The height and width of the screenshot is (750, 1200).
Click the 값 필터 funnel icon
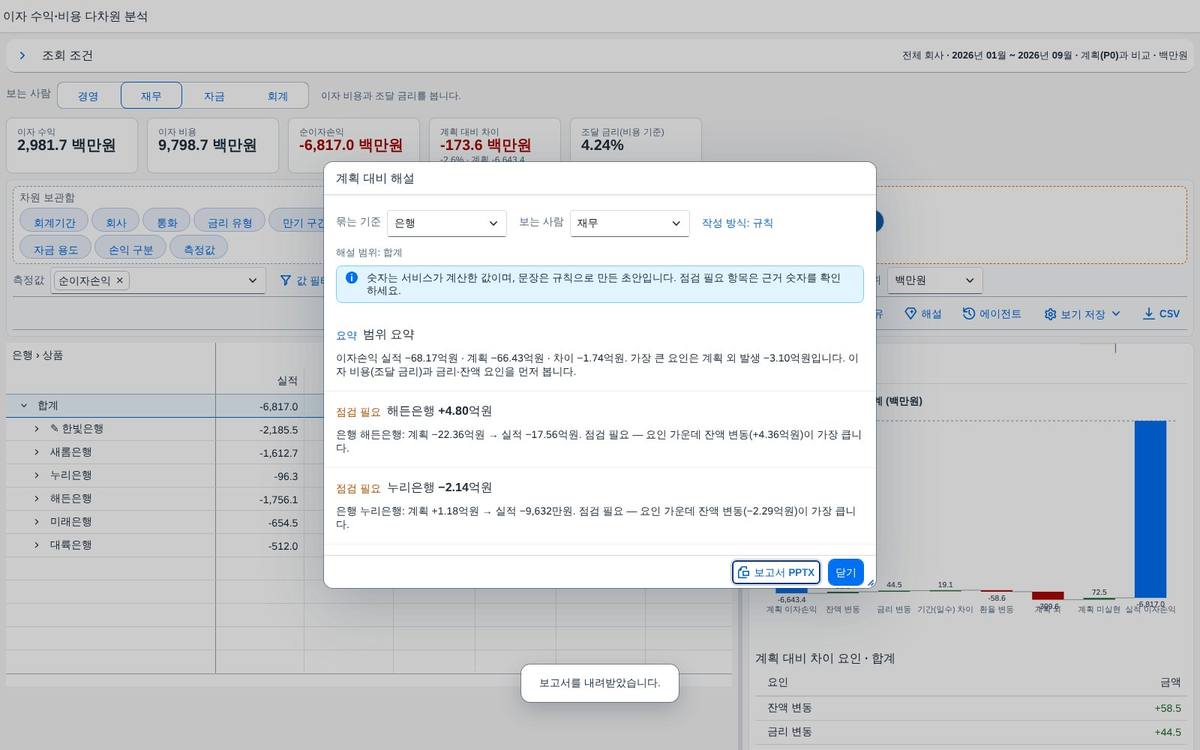pos(285,281)
